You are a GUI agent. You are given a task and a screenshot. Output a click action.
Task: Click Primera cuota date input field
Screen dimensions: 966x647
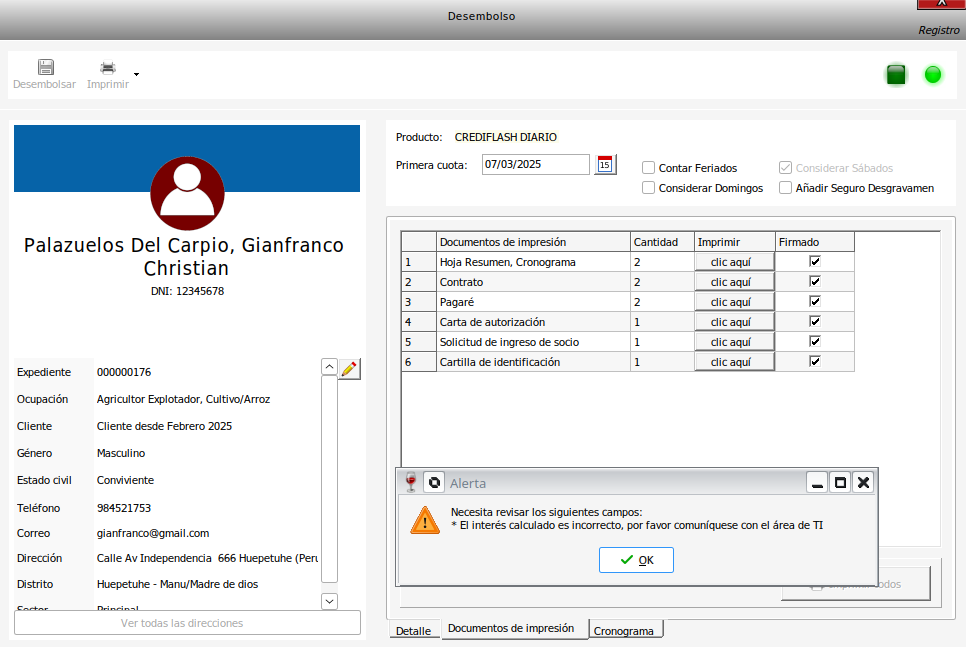pyautogui.click(x=535, y=165)
